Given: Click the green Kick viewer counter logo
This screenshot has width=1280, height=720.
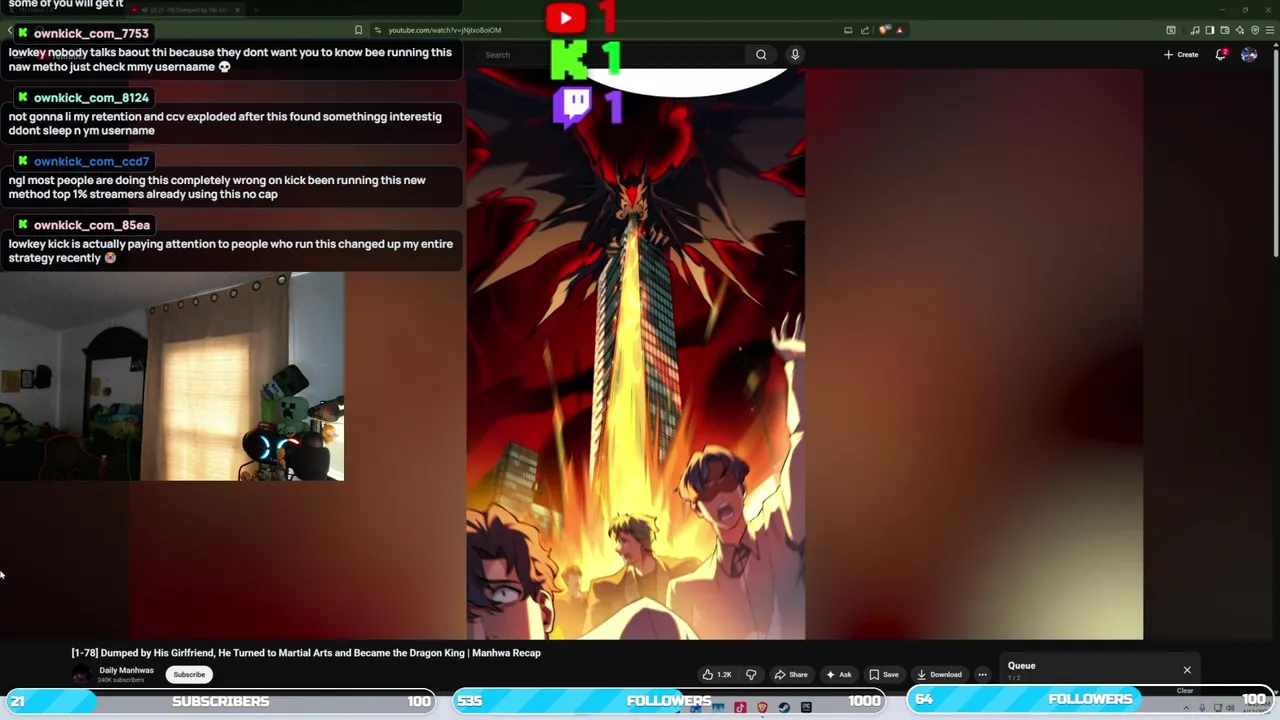Looking at the screenshot, I should tap(569, 60).
